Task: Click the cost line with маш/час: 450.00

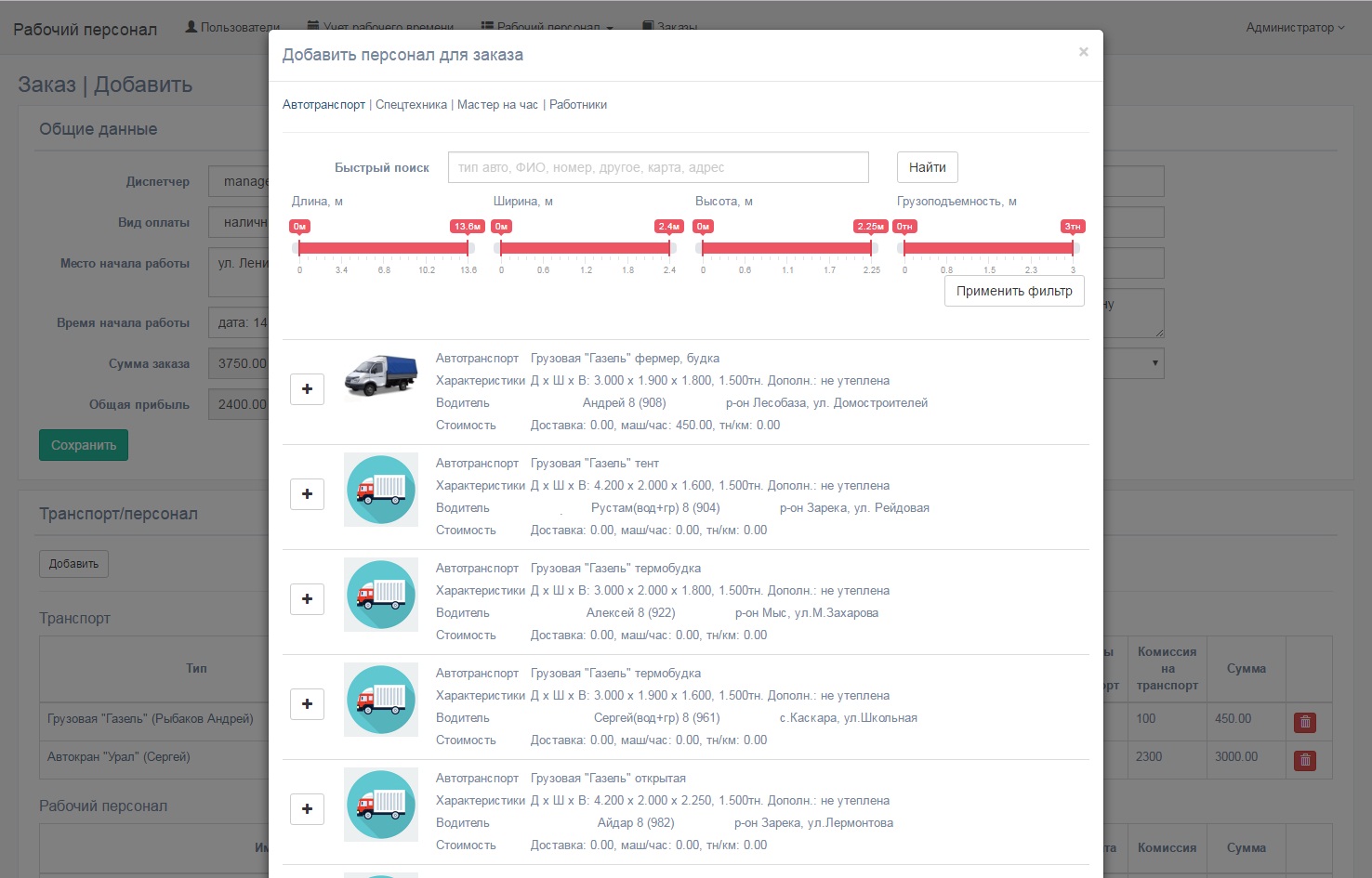Action: point(655,426)
